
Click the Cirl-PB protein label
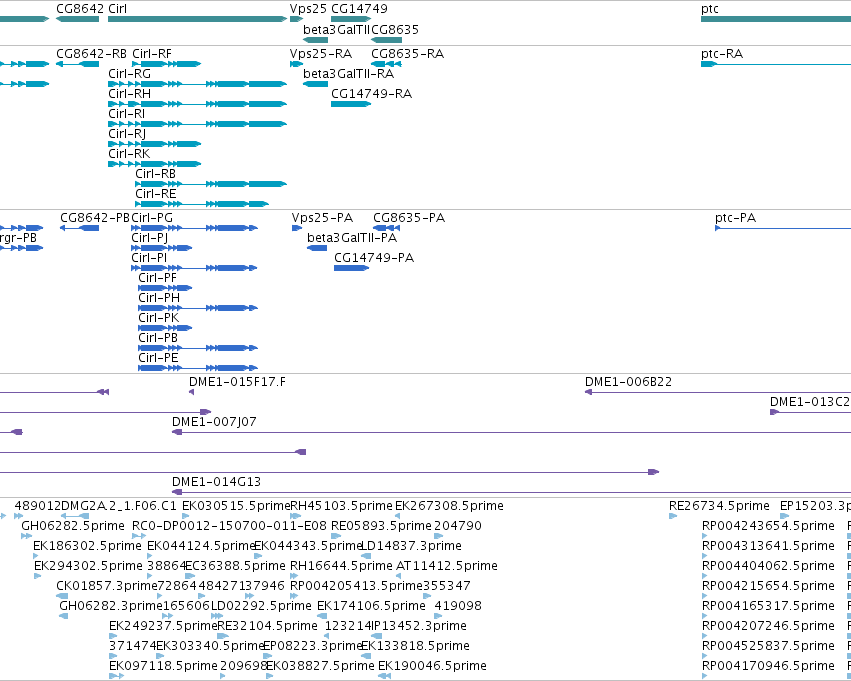click(x=158, y=339)
